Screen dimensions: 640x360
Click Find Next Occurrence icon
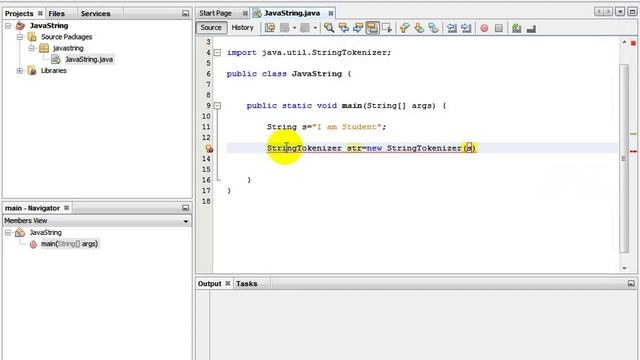coord(358,28)
